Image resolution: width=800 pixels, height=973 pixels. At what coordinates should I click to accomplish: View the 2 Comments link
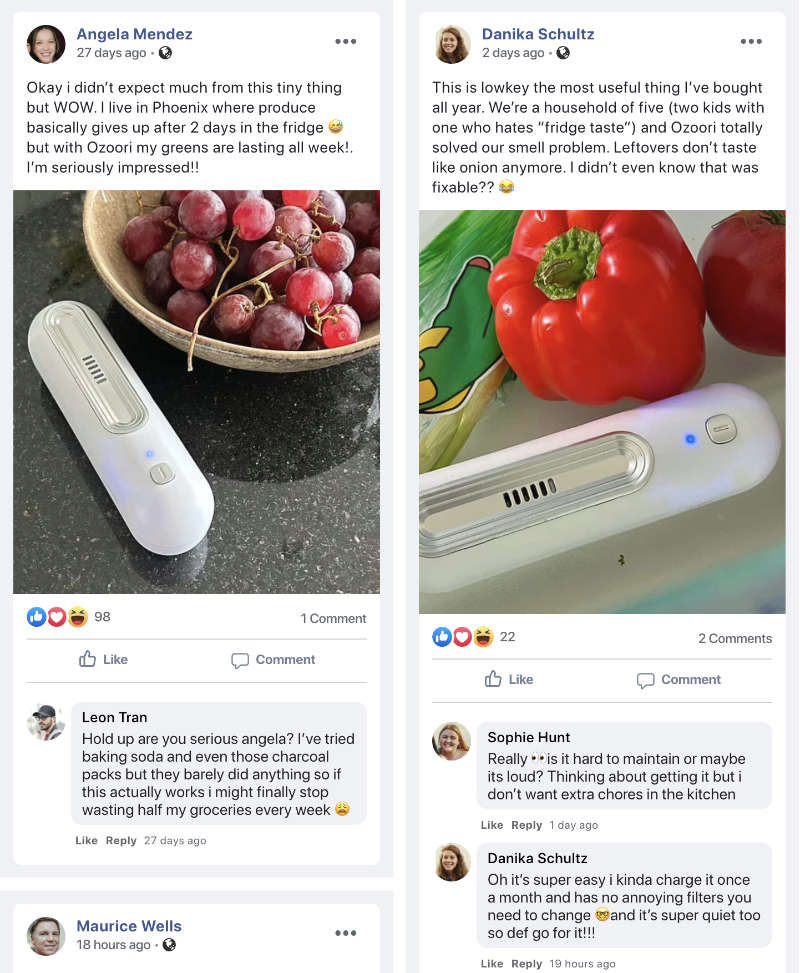pos(735,638)
